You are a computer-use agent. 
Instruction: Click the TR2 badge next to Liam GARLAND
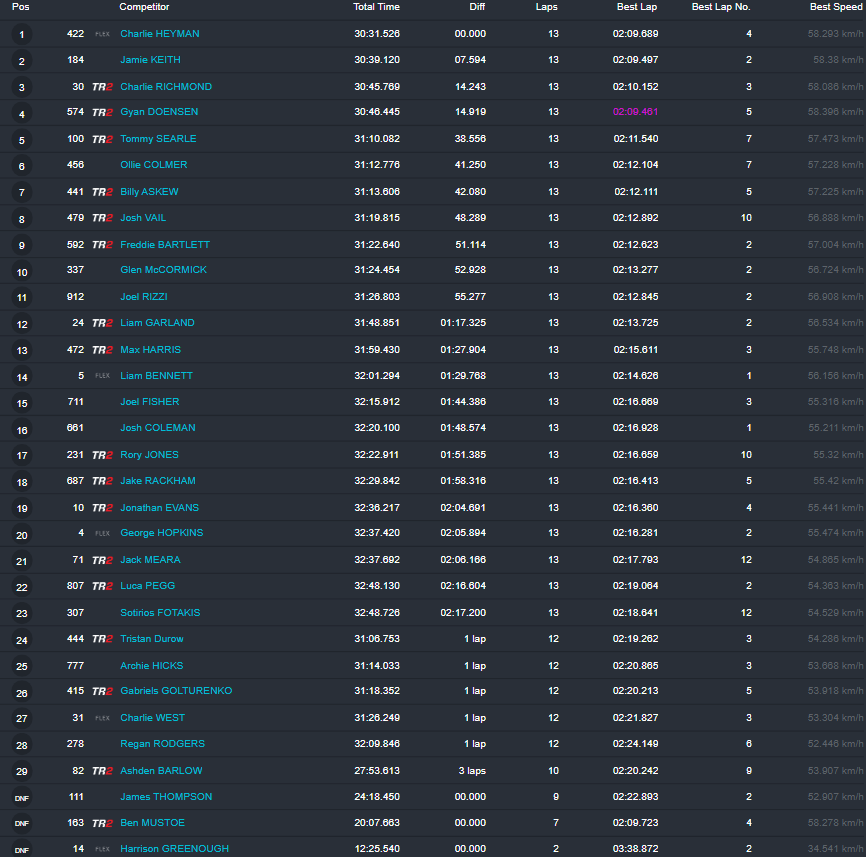(102, 323)
